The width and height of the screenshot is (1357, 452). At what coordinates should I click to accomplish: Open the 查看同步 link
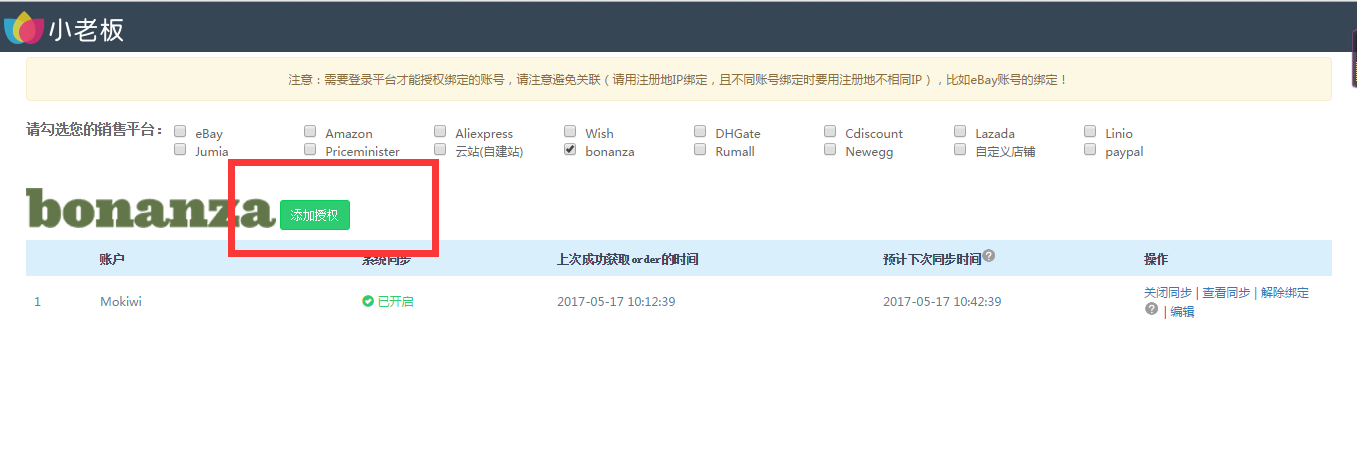[x=1226, y=293]
